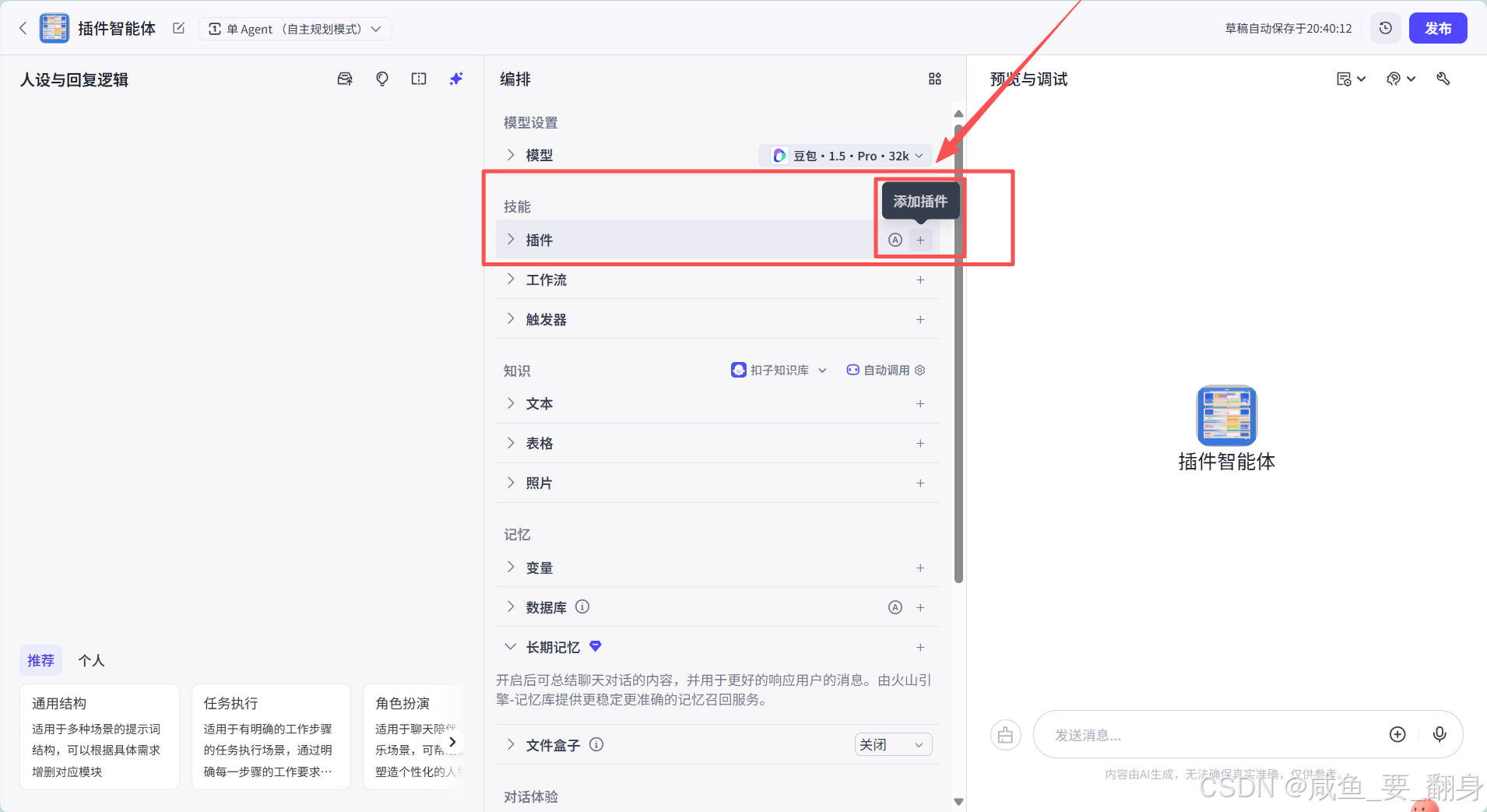Click the AI optimize sparkle icon
1487x812 pixels.
pyautogui.click(x=456, y=79)
